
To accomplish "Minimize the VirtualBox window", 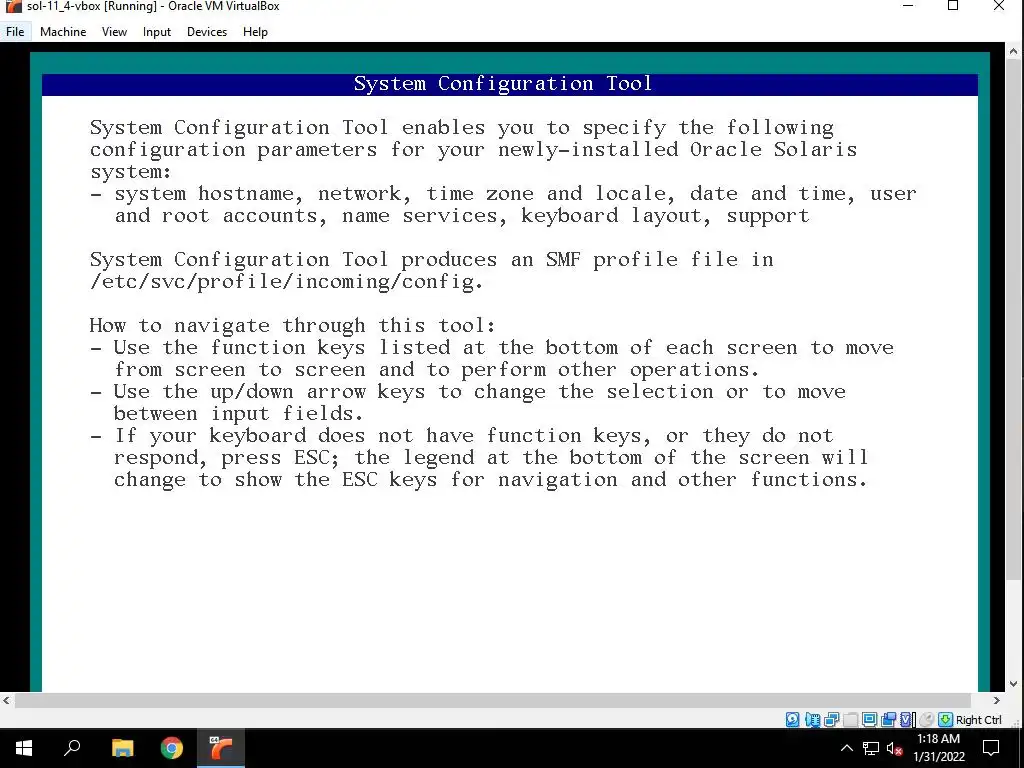I will pyautogui.click(x=908, y=7).
